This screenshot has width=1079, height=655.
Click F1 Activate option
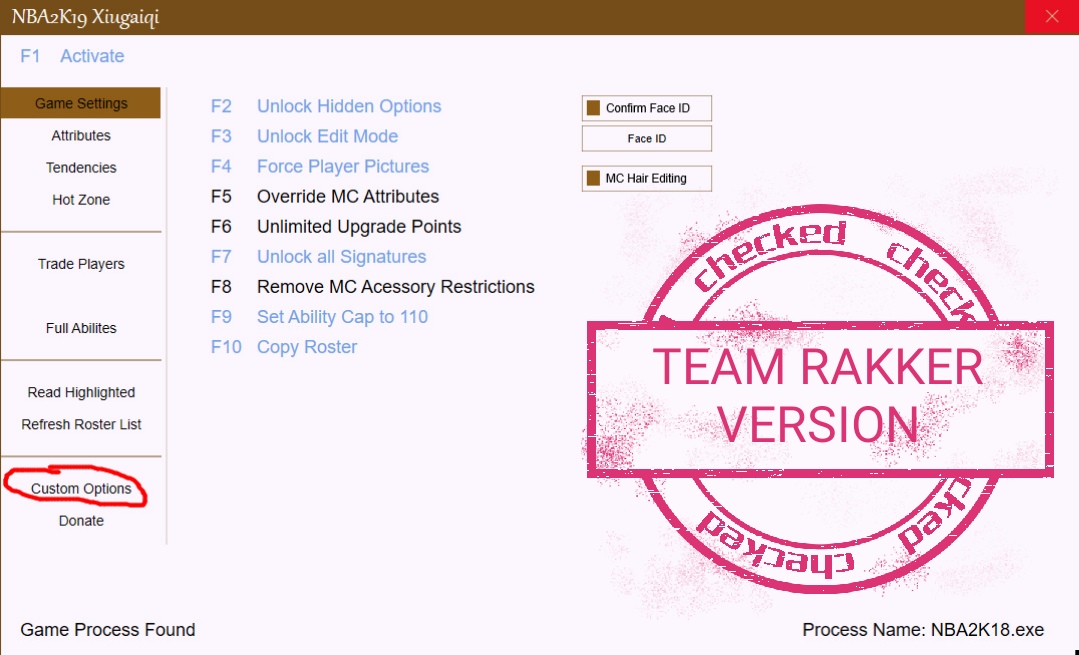[72, 56]
